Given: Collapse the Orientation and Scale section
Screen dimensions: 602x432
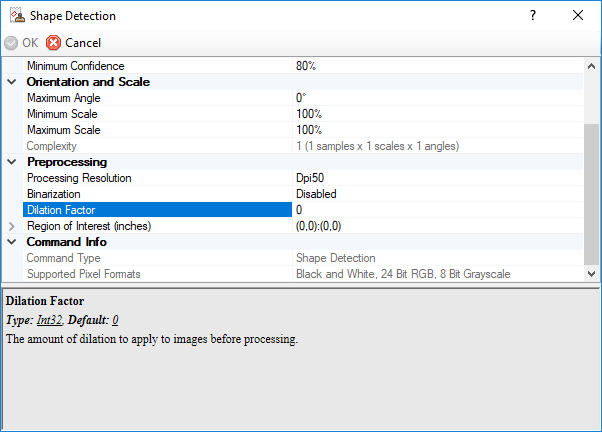Looking at the screenshot, I should click(12, 82).
